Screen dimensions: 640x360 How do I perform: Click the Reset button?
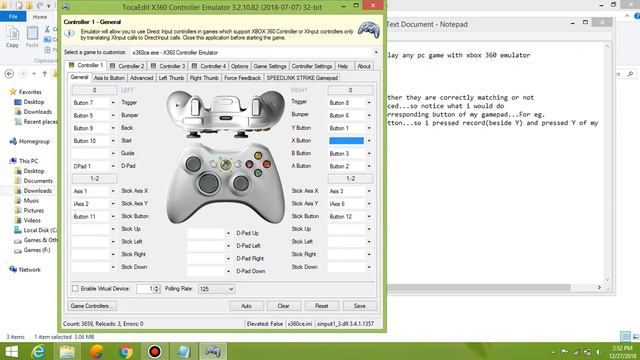(x=322, y=306)
